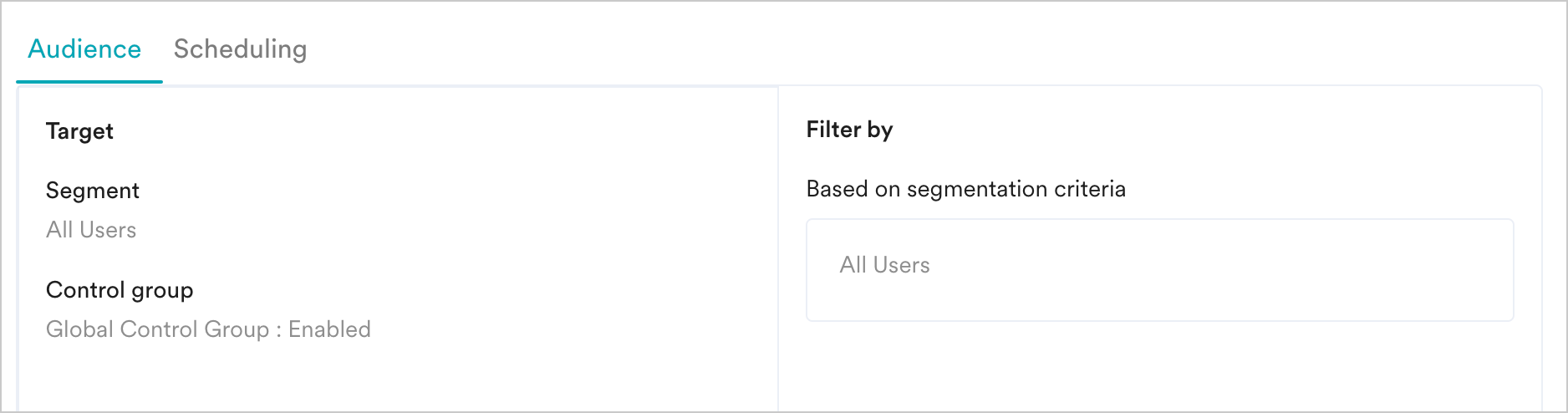
Task: Click the Enabled status of control group
Action: click(329, 329)
